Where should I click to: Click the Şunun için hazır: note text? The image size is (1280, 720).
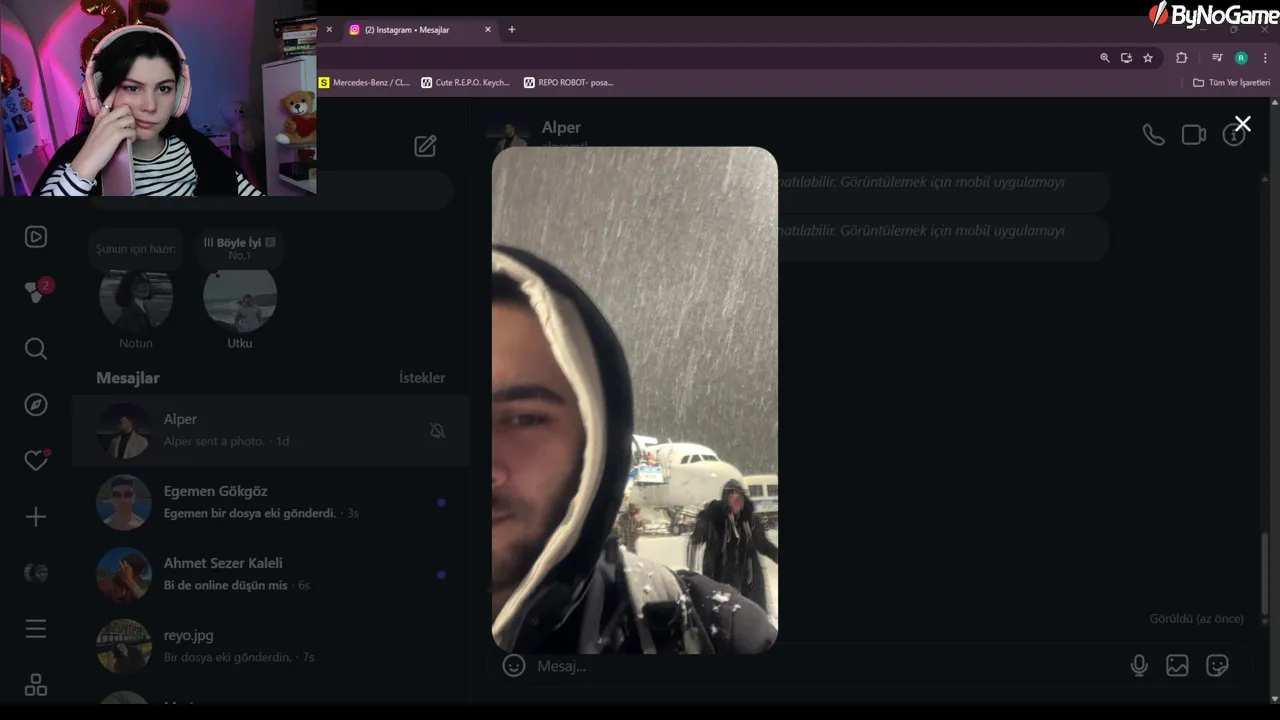click(136, 248)
